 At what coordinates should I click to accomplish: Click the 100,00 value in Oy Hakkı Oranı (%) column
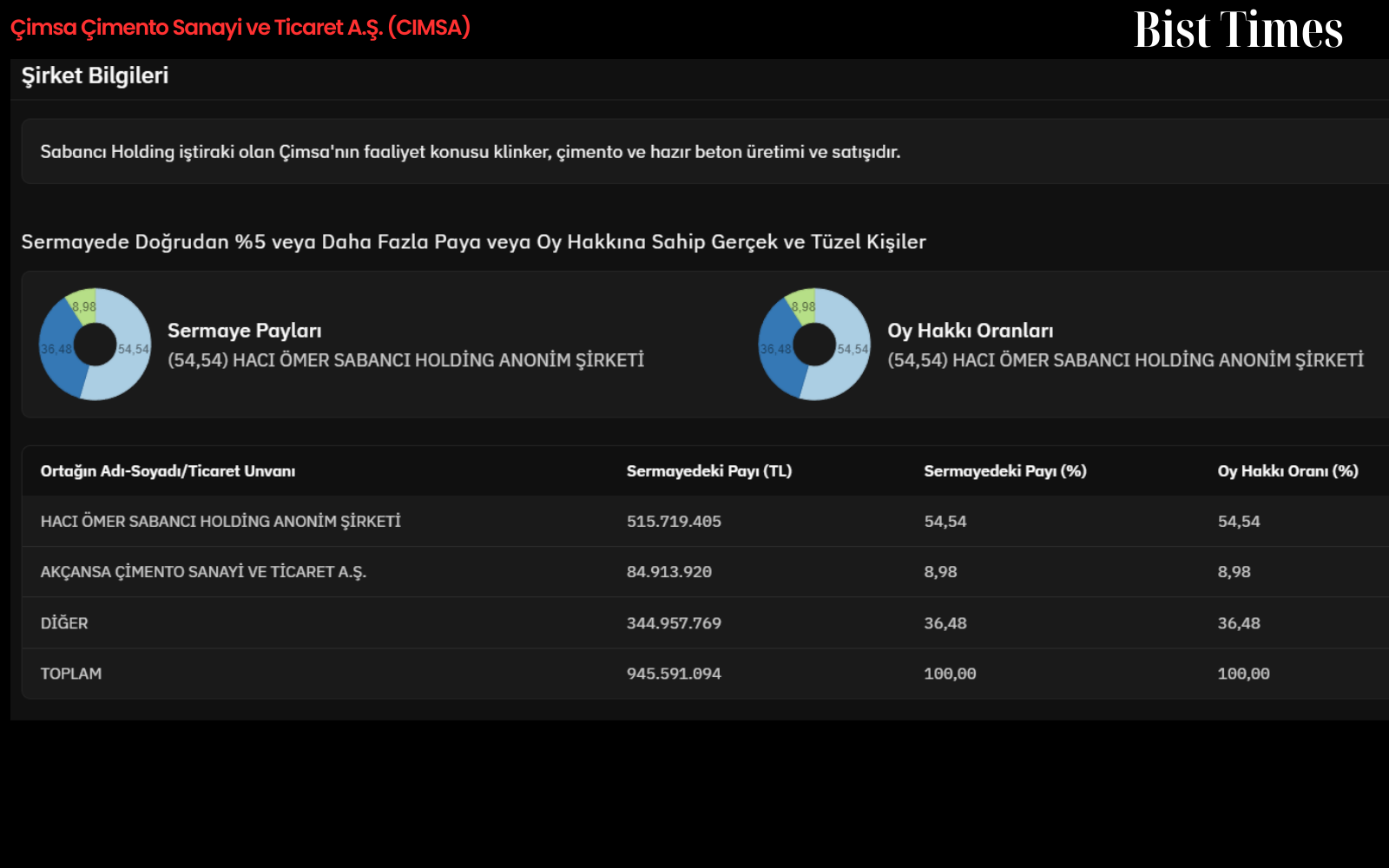click(x=1244, y=674)
